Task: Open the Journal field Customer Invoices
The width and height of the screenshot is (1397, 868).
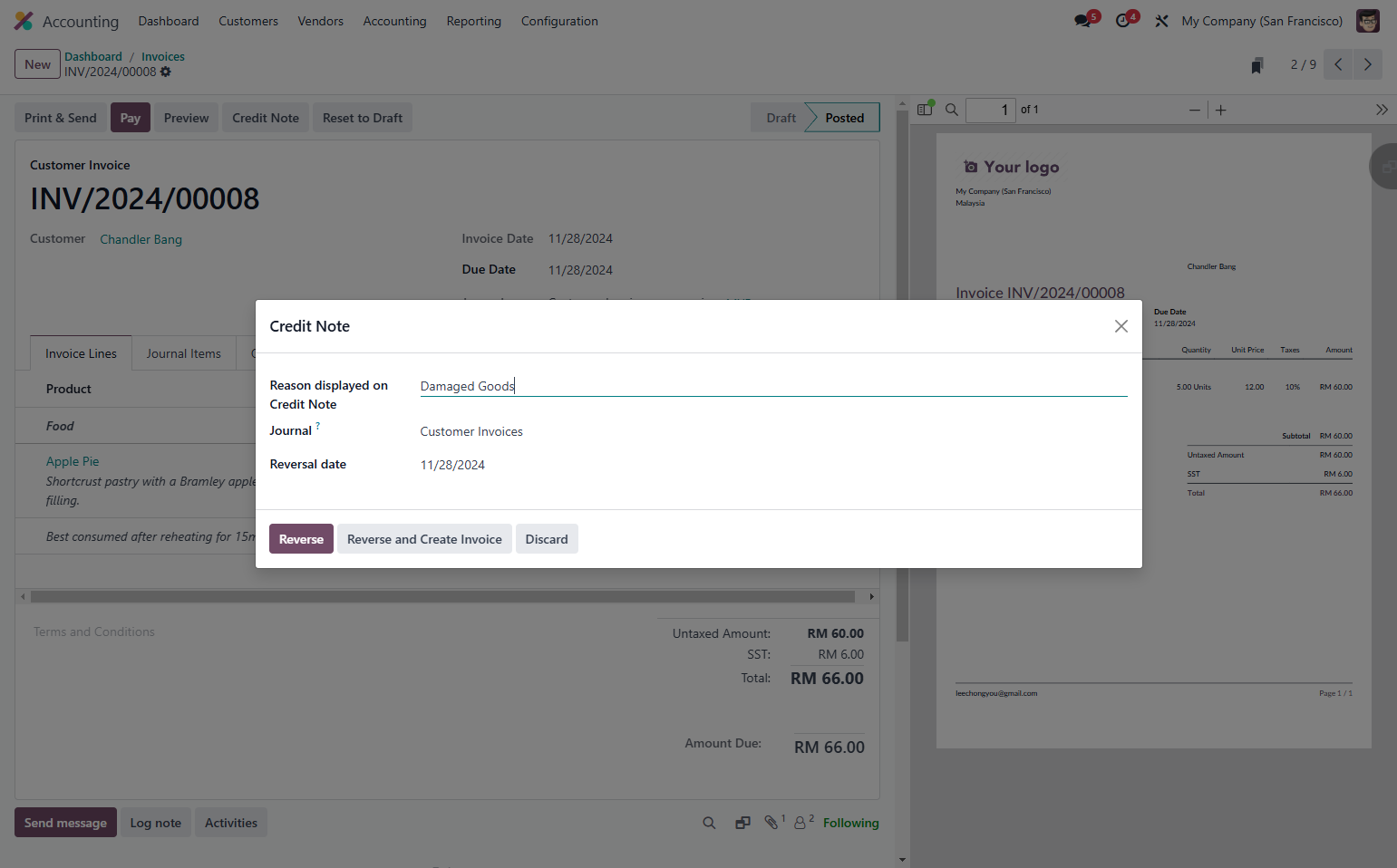Action: tap(773, 431)
